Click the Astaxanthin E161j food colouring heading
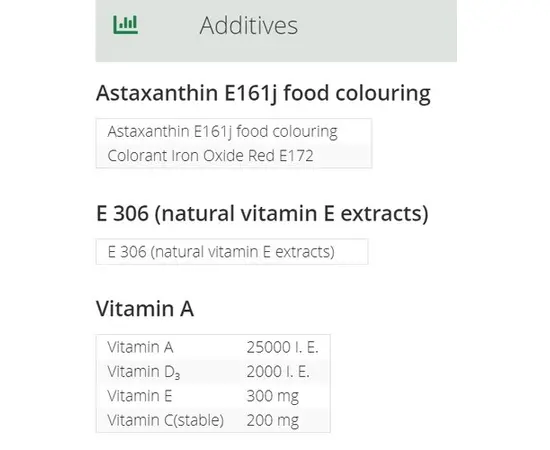The height and width of the screenshot is (450, 550). [x=263, y=93]
